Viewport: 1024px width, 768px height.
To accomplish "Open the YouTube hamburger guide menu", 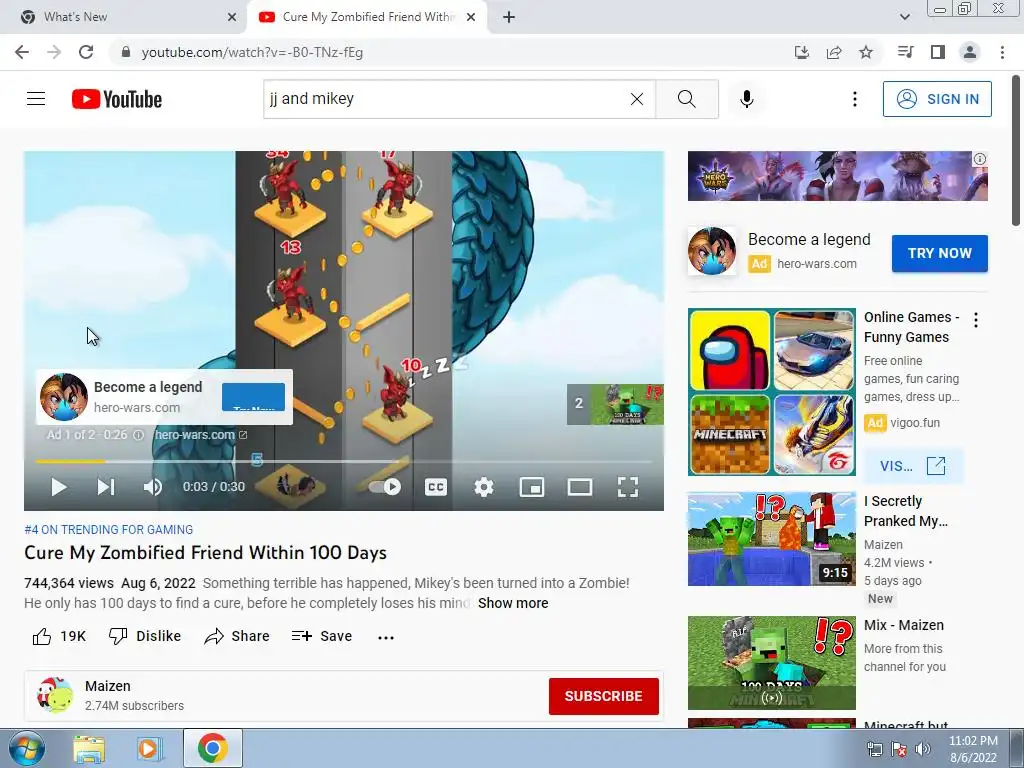I will (36, 99).
